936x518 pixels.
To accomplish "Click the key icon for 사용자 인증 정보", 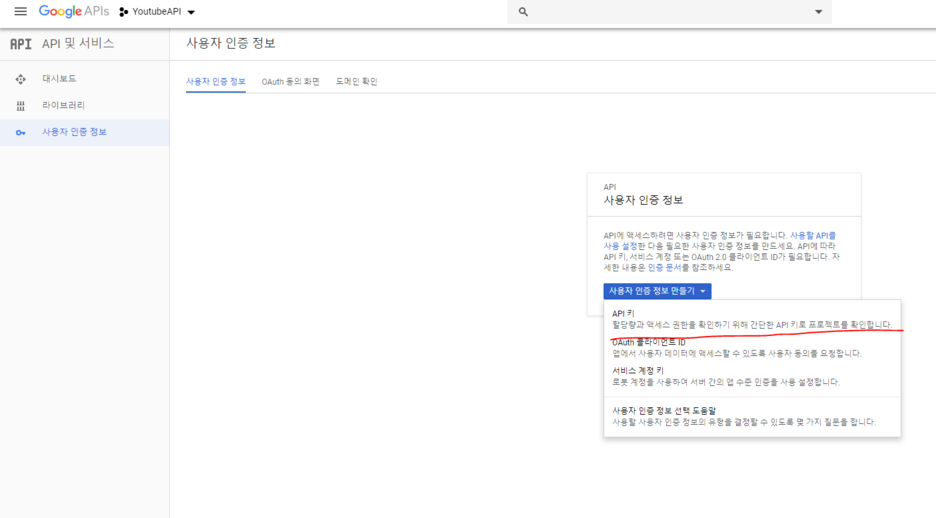I will pyautogui.click(x=21, y=132).
